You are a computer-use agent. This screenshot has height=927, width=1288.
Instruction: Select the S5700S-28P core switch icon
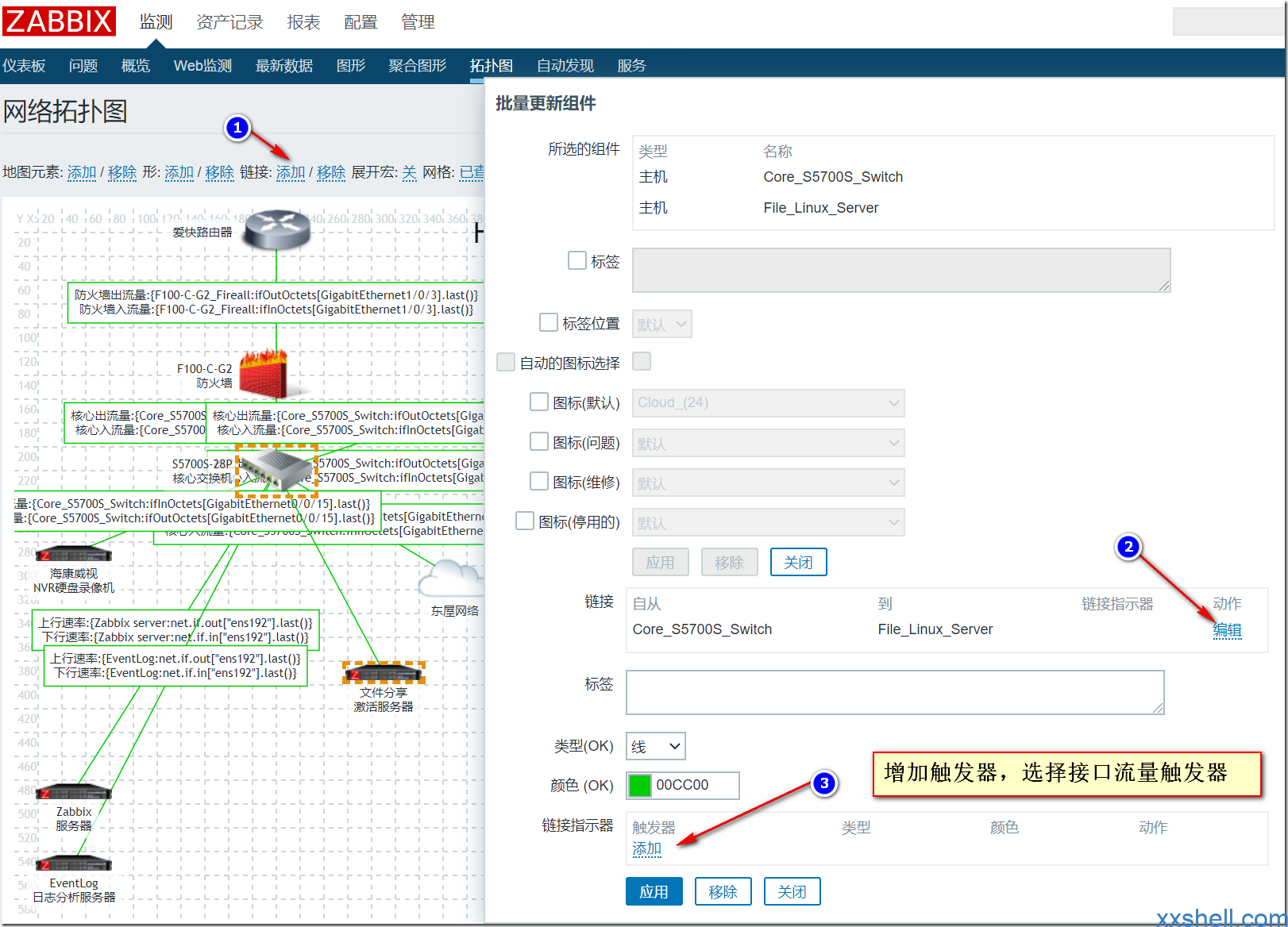pyautogui.click(x=276, y=470)
